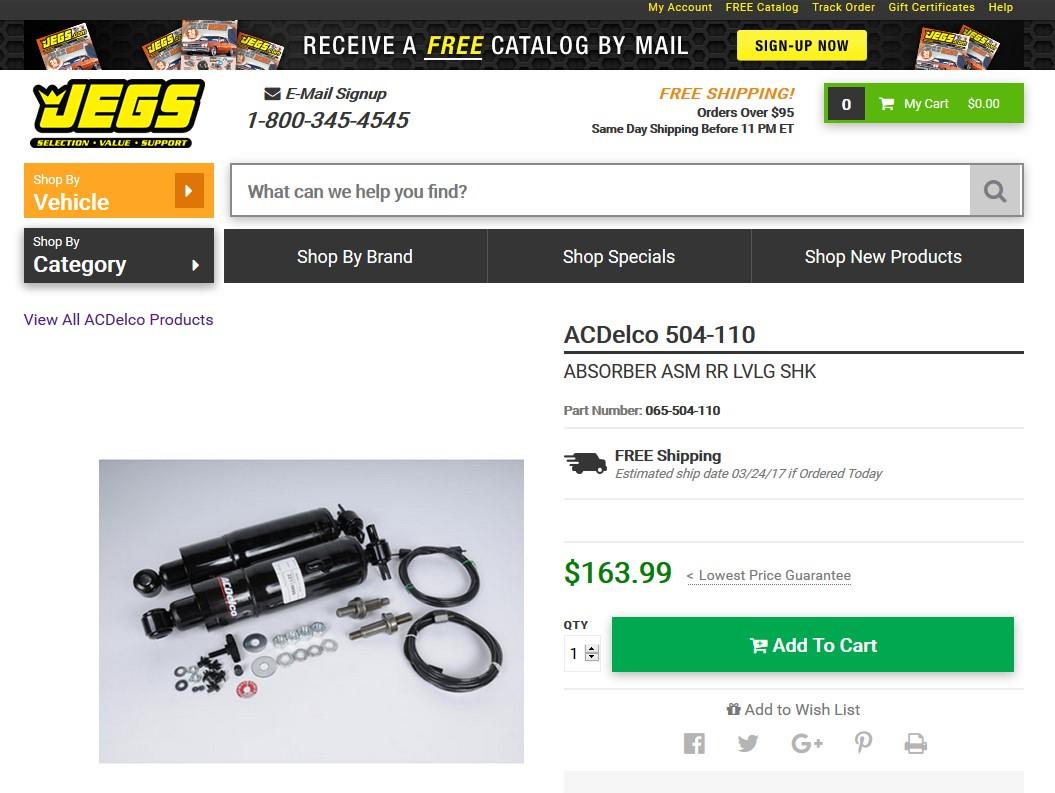Open the My Cart shopping cart
This screenshot has width=1055, height=793.
click(x=924, y=104)
